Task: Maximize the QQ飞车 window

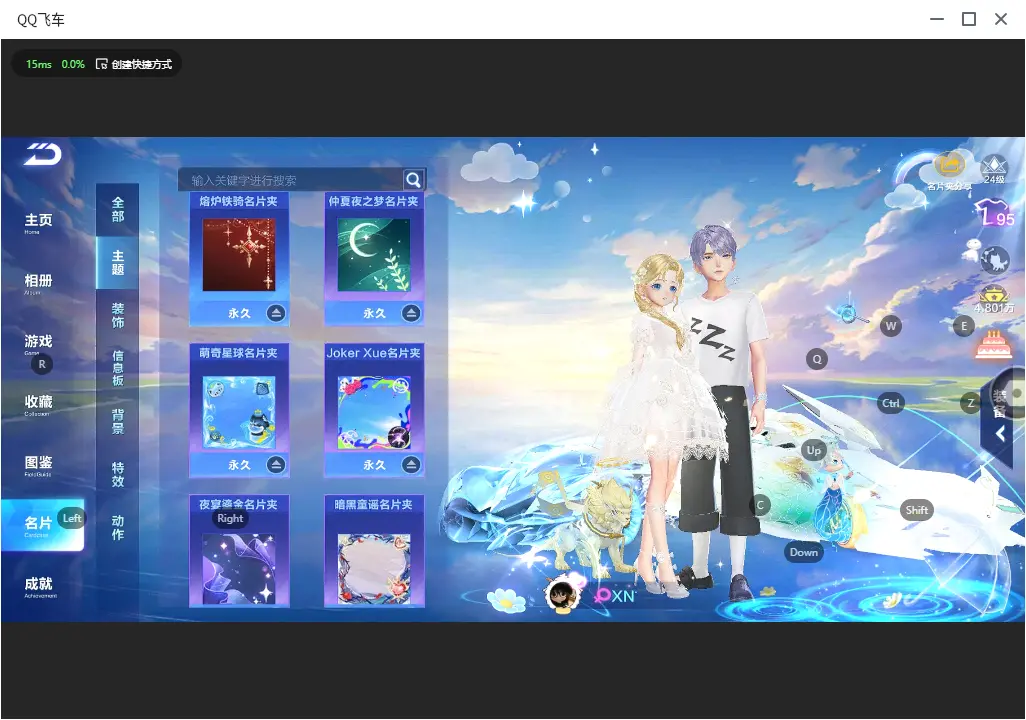Action: tap(969, 19)
